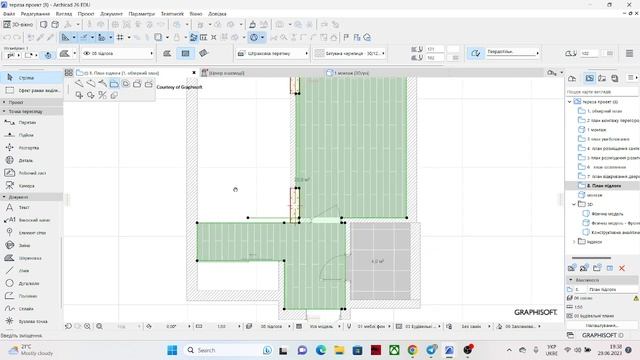Select the Text tool in toolbox
Image resolution: width=640 pixels, height=360 pixels.
31,207
